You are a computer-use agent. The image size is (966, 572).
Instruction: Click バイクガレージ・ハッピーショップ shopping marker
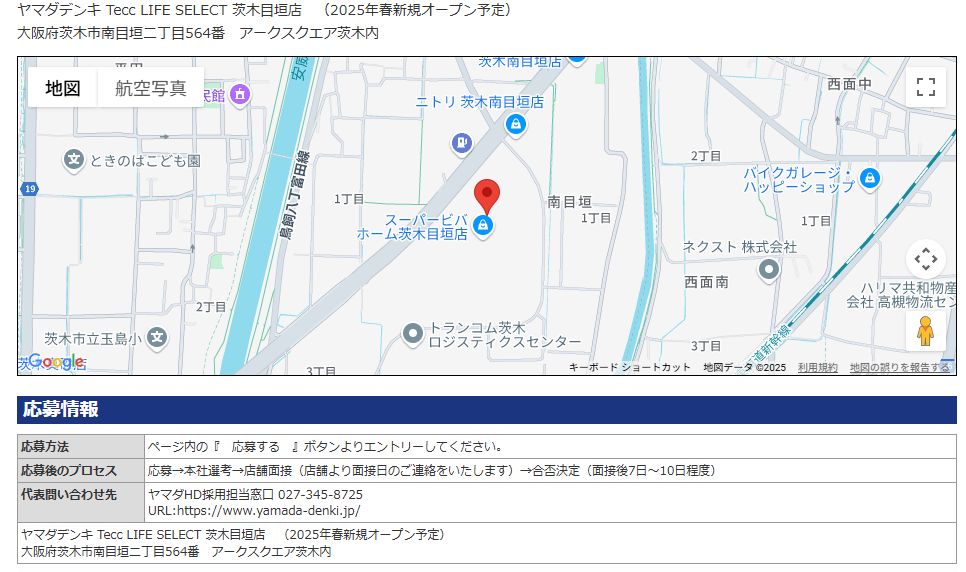[x=870, y=179]
